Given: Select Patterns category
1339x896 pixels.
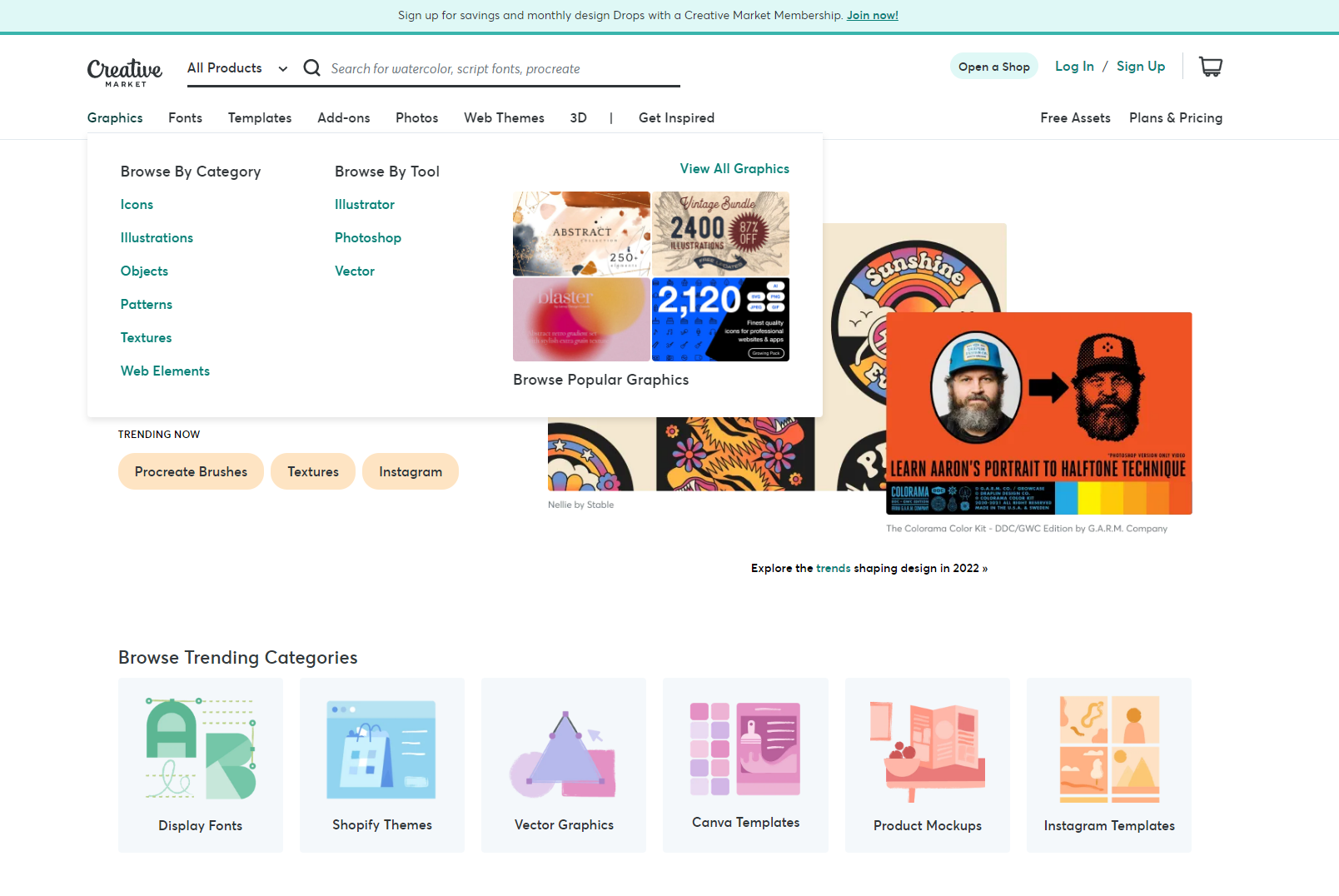Looking at the screenshot, I should 147,305.
